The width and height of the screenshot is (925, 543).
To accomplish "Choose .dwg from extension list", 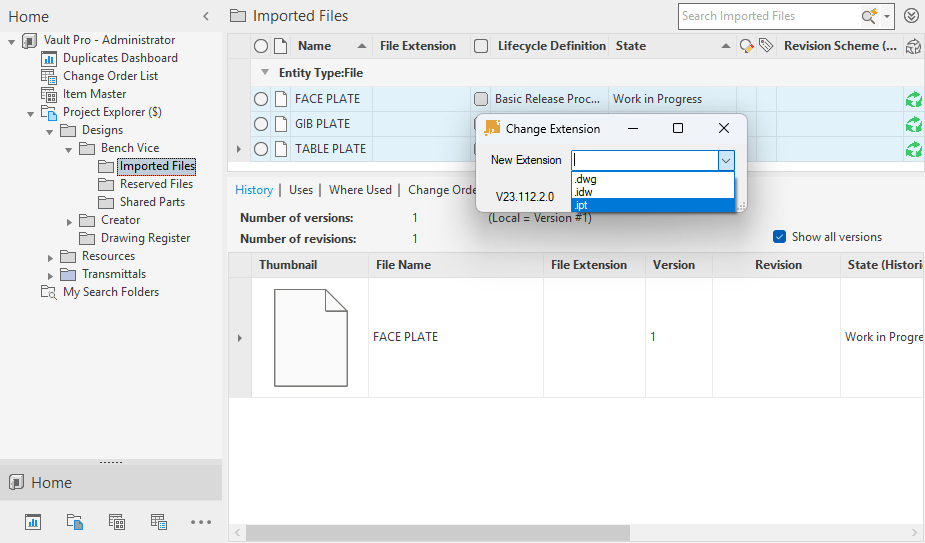I will 652,179.
